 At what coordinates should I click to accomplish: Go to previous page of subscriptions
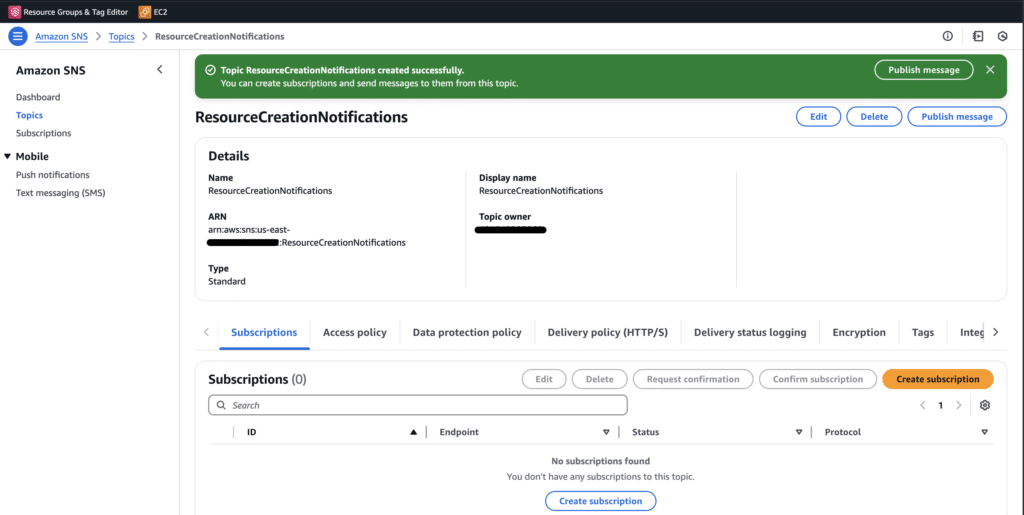[x=923, y=405]
